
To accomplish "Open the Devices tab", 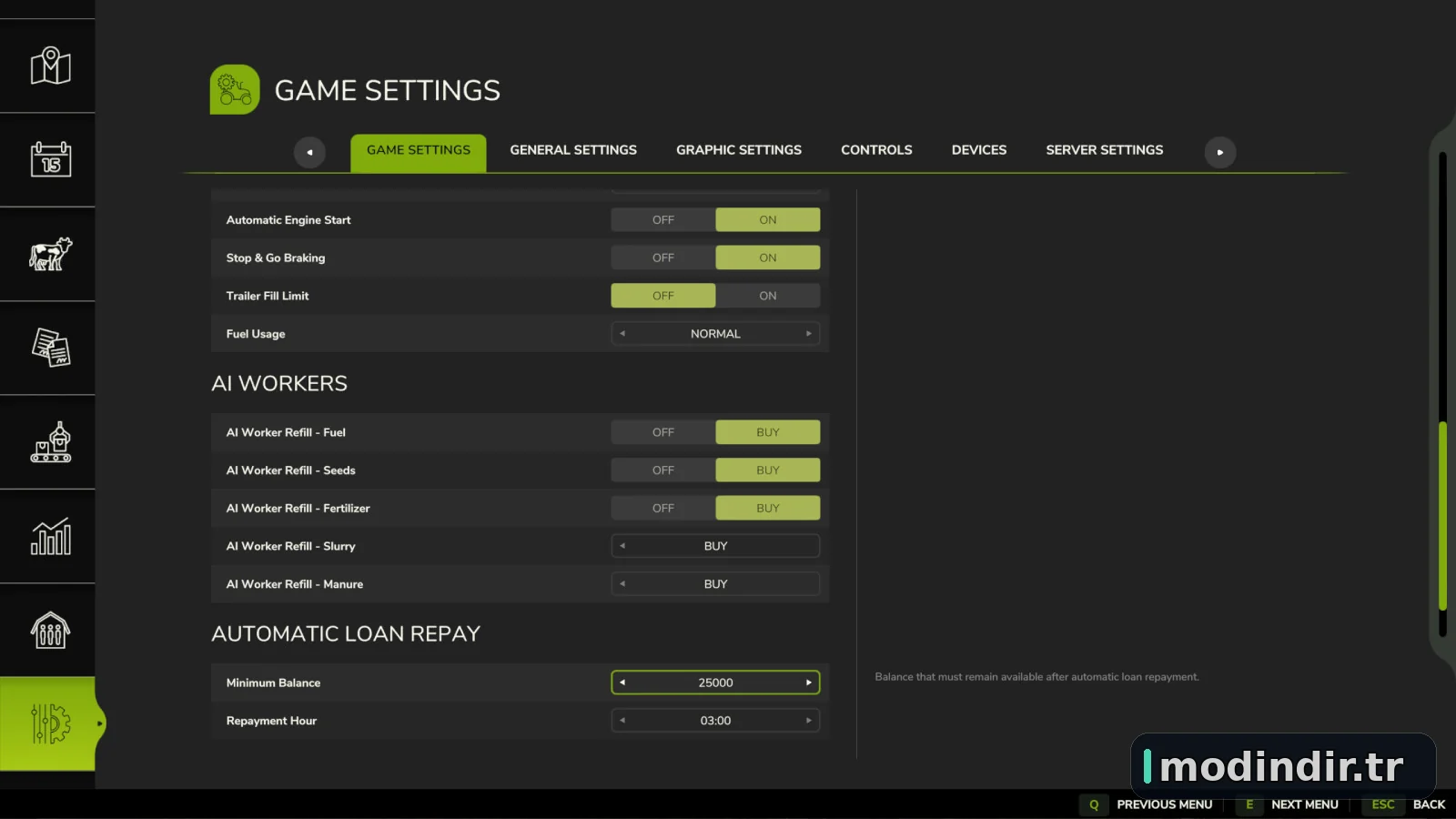I will pos(979,150).
